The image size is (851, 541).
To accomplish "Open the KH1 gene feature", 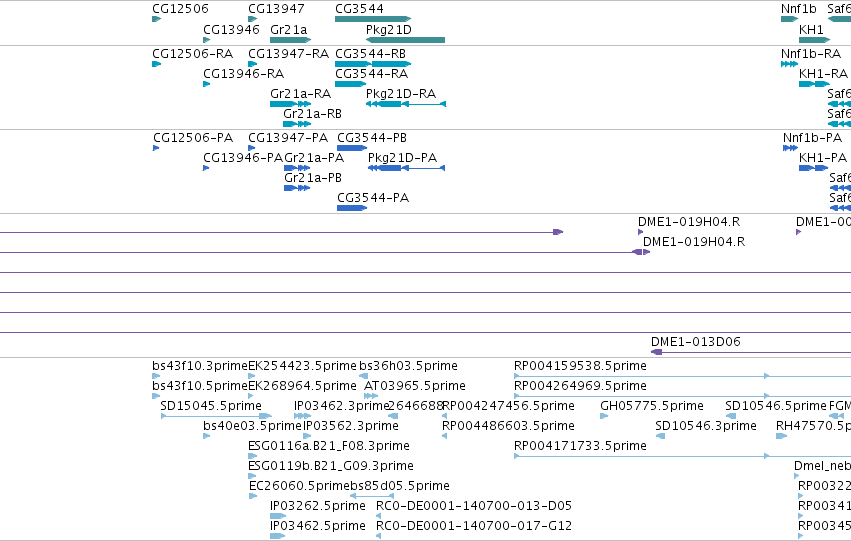I will click(815, 40).
